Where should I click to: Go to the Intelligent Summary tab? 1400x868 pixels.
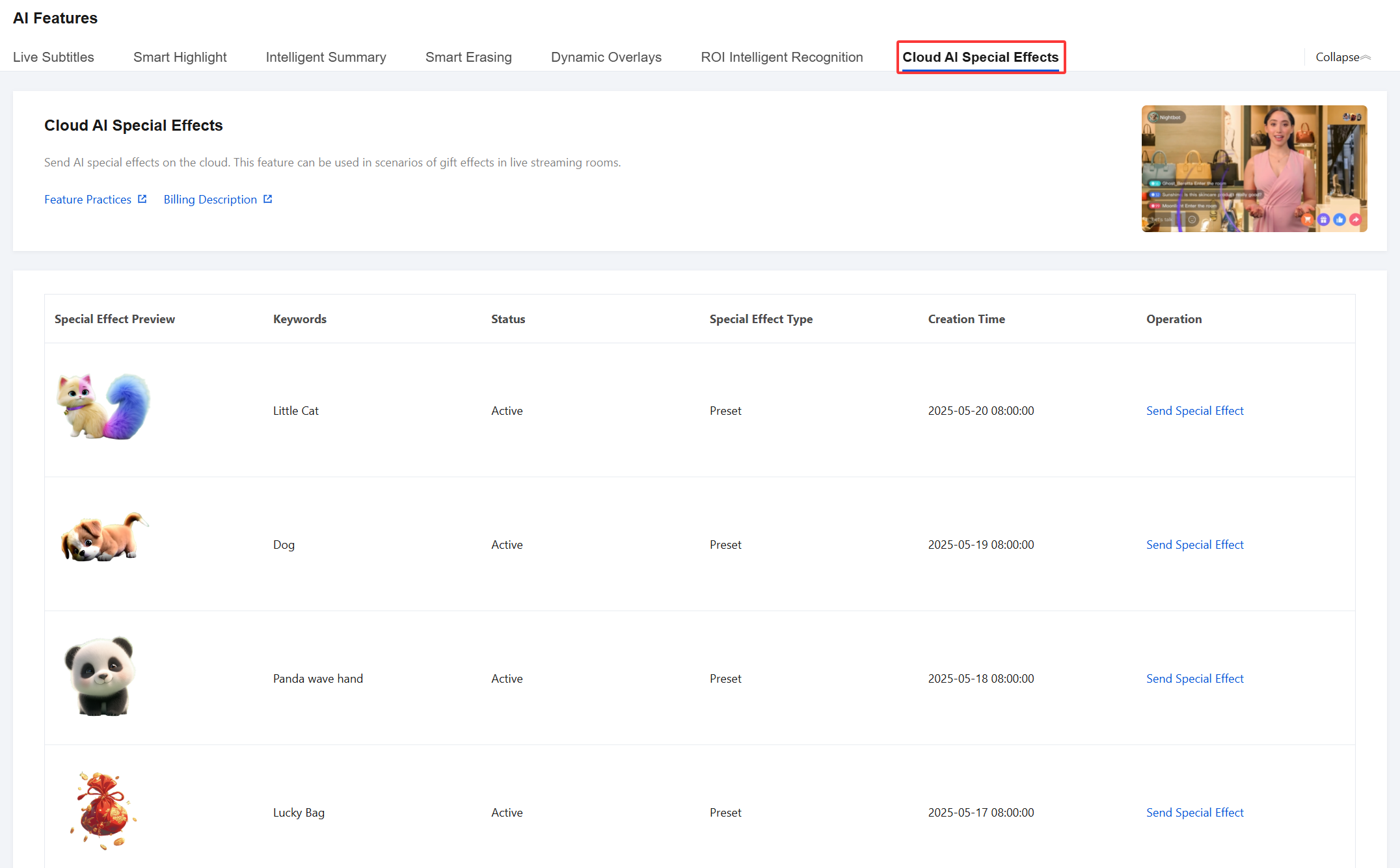pyautogui.click(x=326, y=57)
